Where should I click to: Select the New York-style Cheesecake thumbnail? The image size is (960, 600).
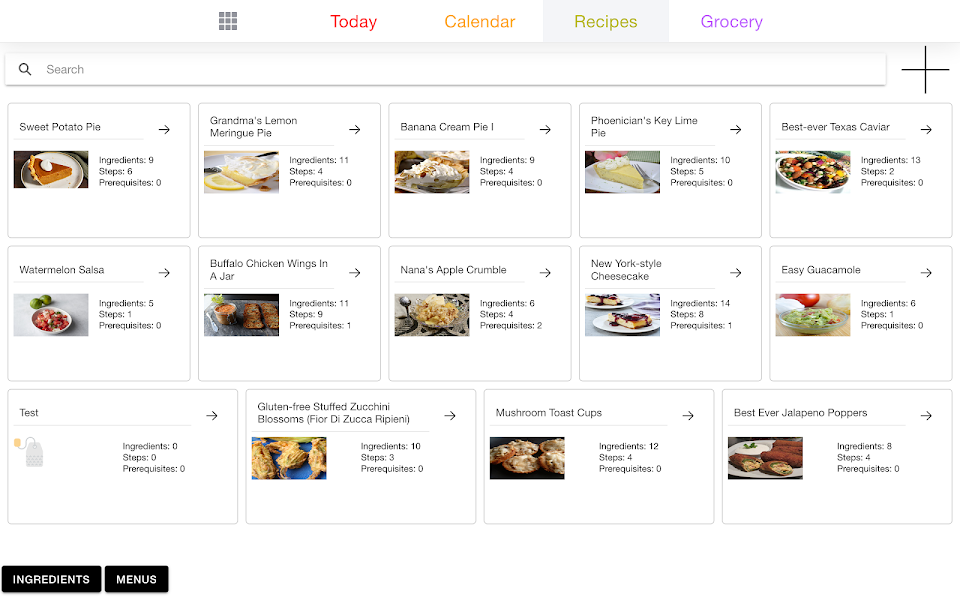(622, 314)
